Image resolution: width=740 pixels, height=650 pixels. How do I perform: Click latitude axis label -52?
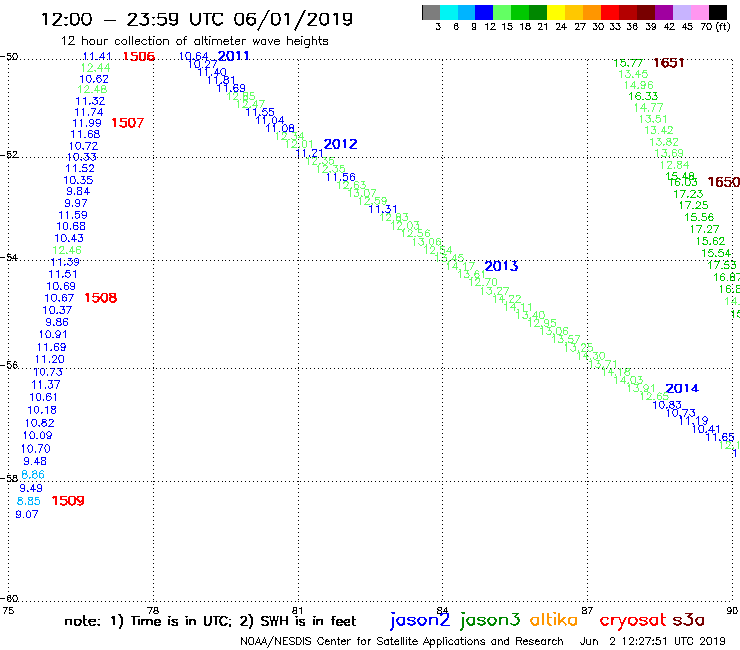pyautogui.click(x=9, y=155)
